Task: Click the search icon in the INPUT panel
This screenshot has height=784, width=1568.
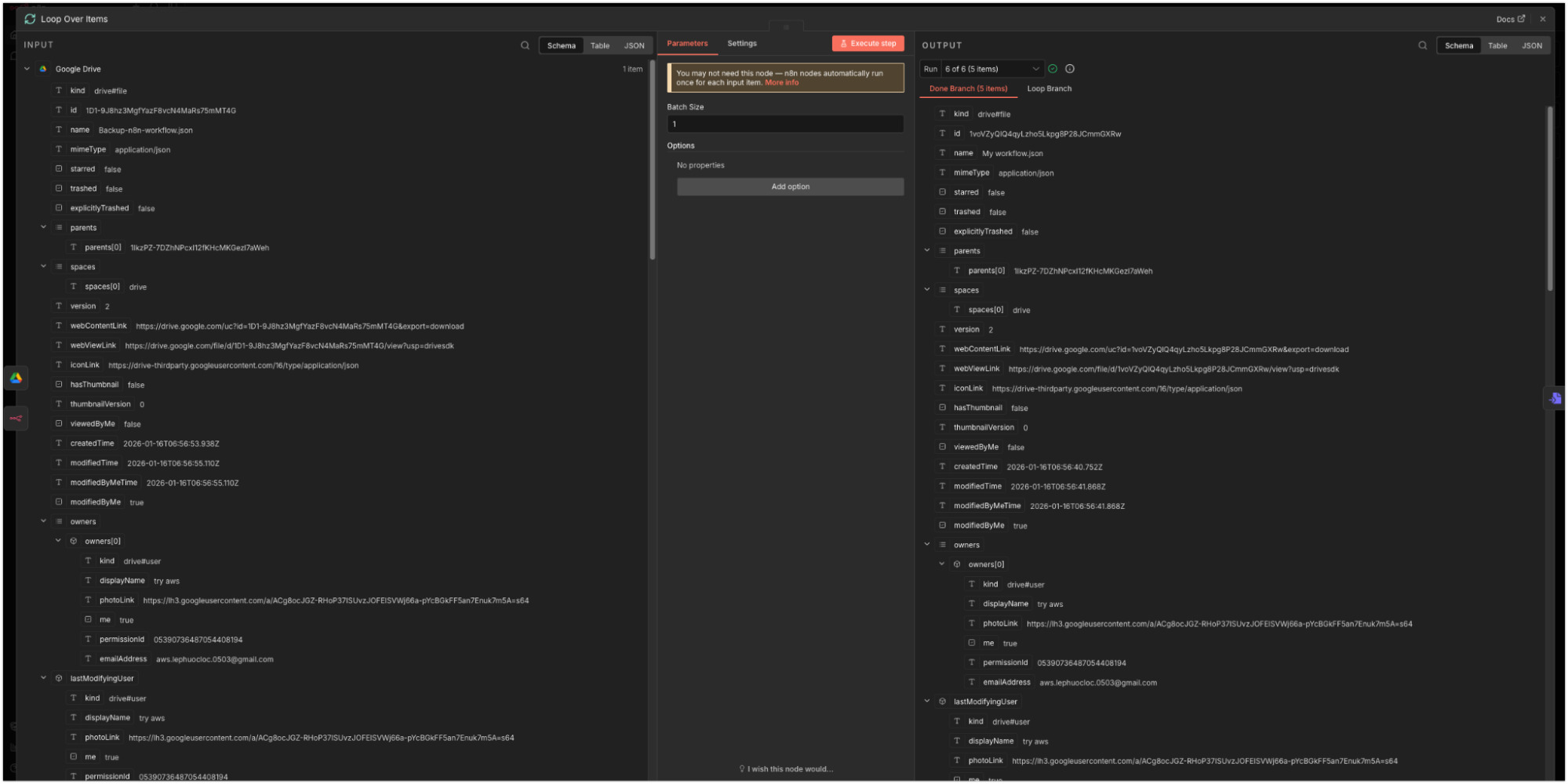Action: (525, 45)
